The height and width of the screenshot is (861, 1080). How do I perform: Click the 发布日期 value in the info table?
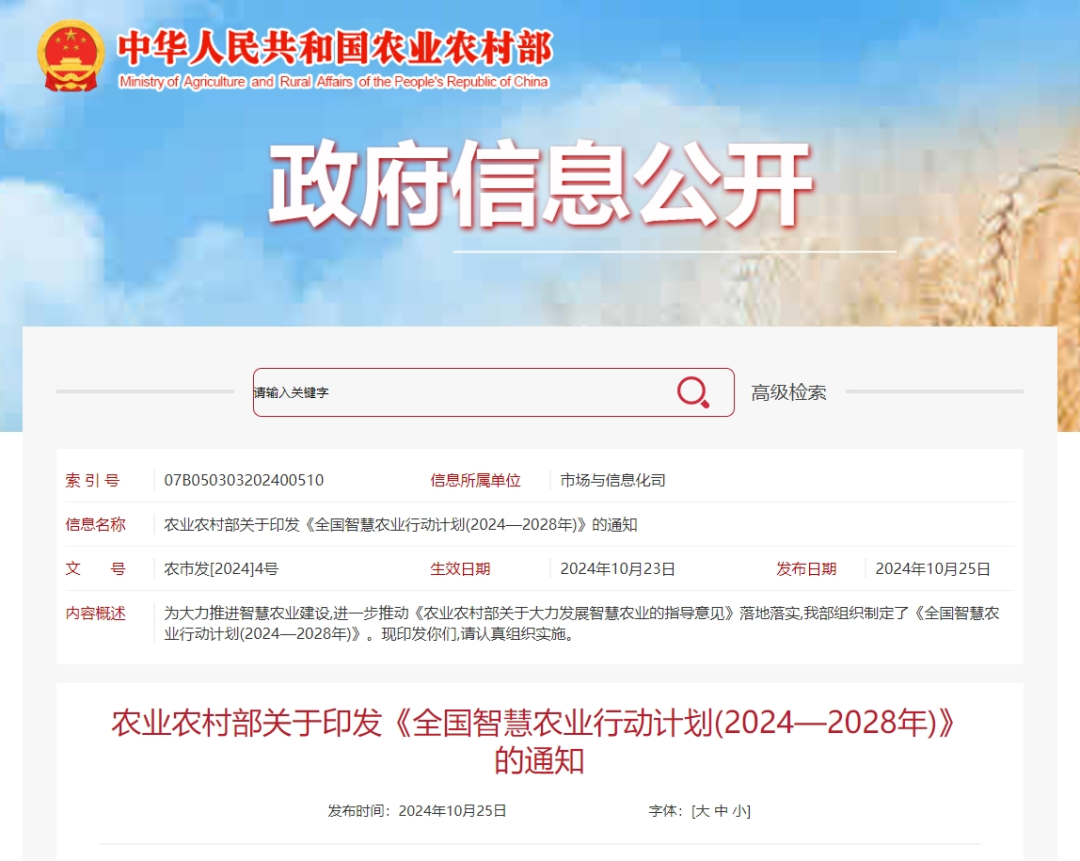coord(932,569)
